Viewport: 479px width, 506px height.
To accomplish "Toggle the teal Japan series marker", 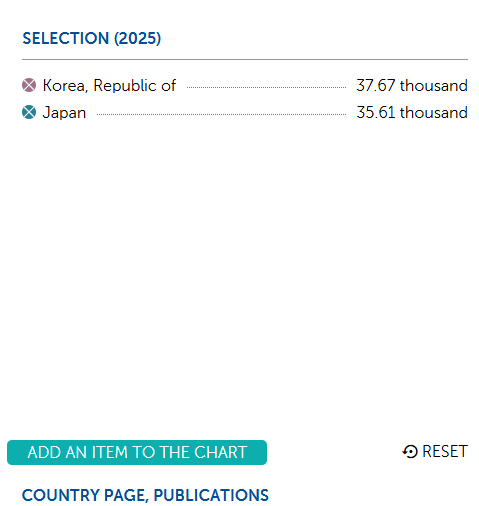I will [29, 112].
